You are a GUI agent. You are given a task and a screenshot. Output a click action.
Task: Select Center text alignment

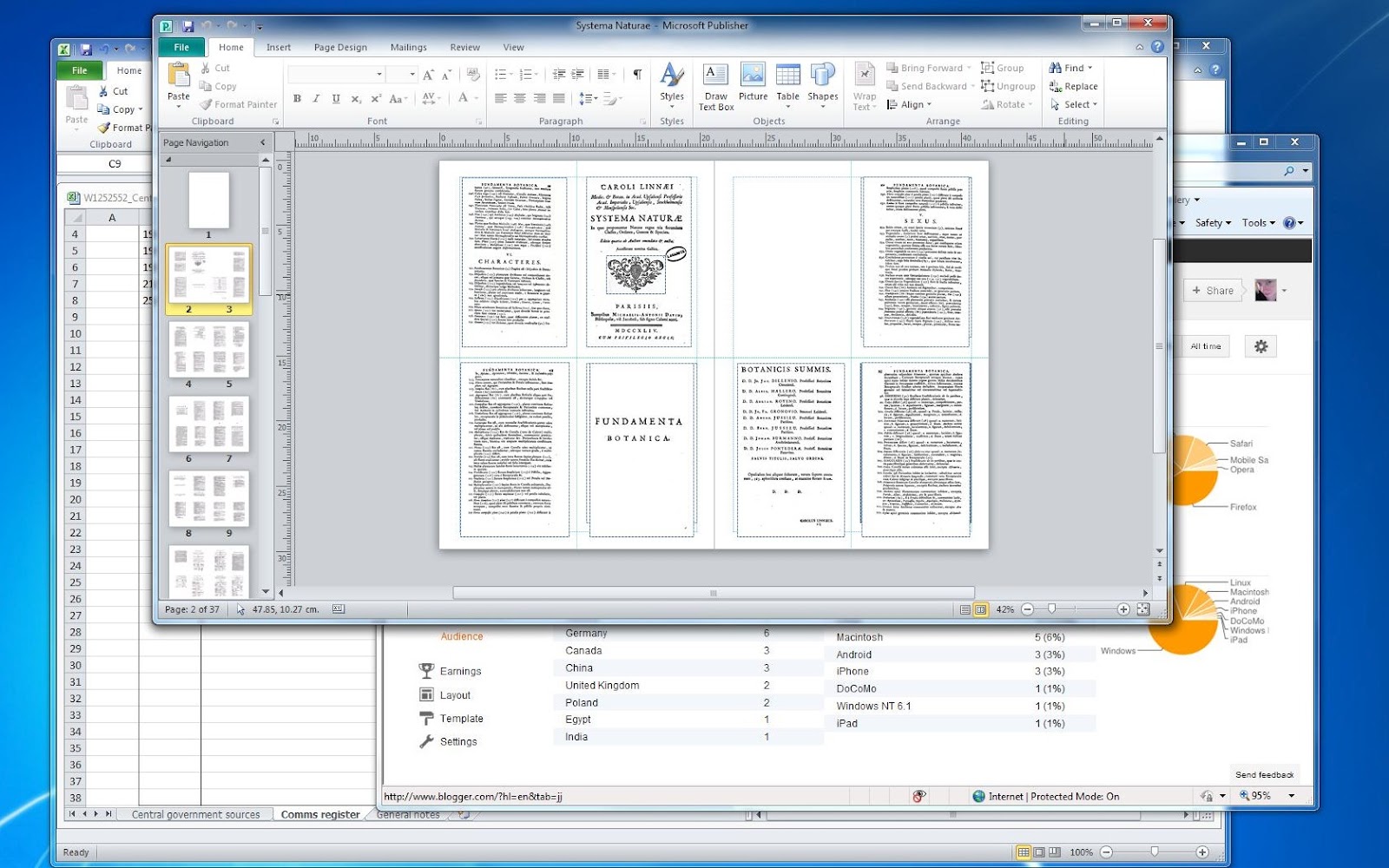click(x=520, y=99)
